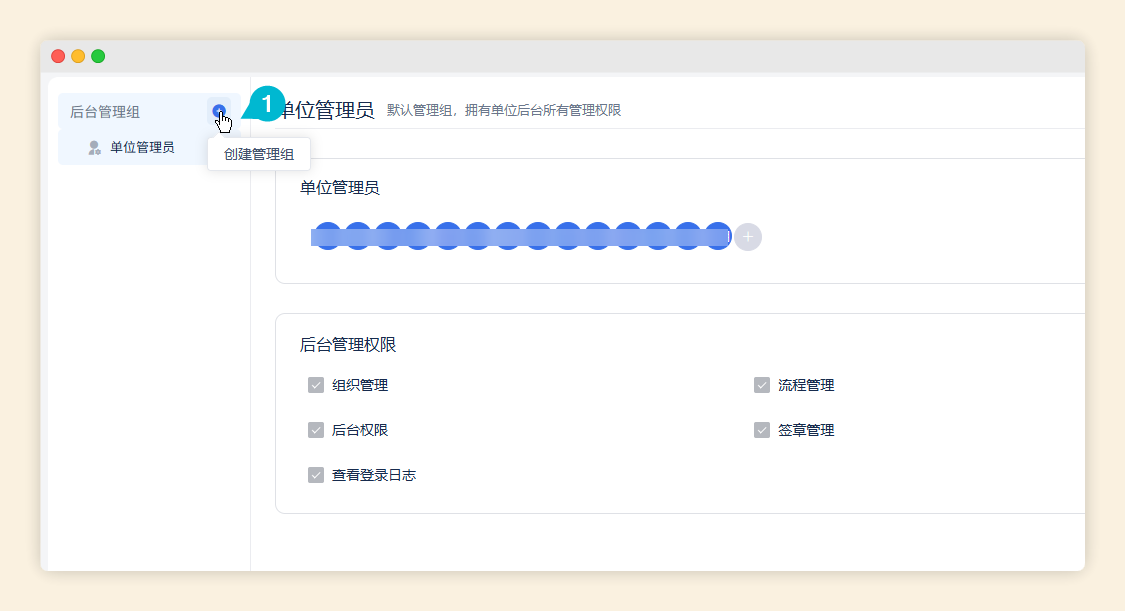Click the gray plus icon to add an administrator
This screenshot has width=1125, height=611.
pos(747,237)
